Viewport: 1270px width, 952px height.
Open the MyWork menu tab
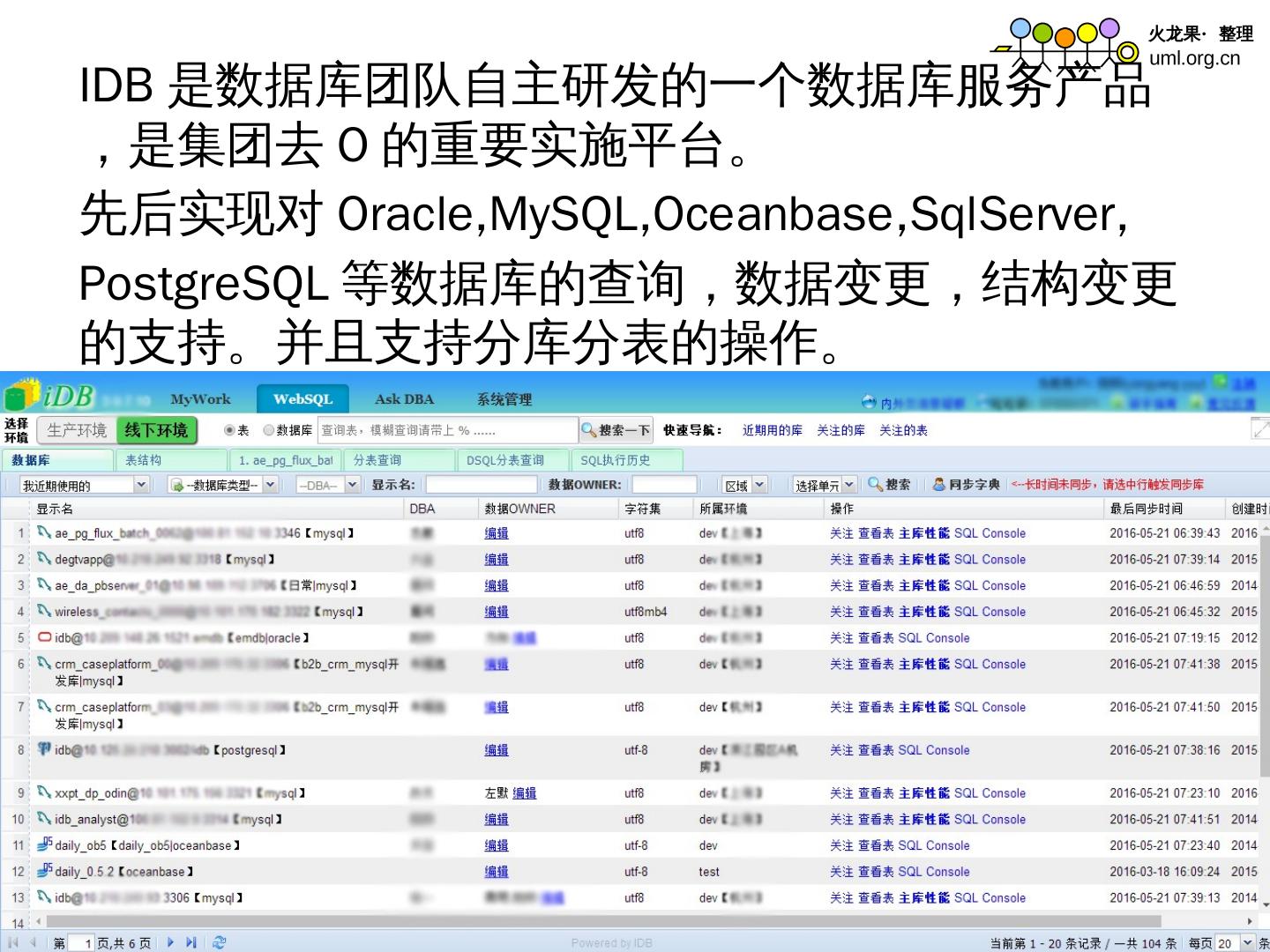point(200,399)
